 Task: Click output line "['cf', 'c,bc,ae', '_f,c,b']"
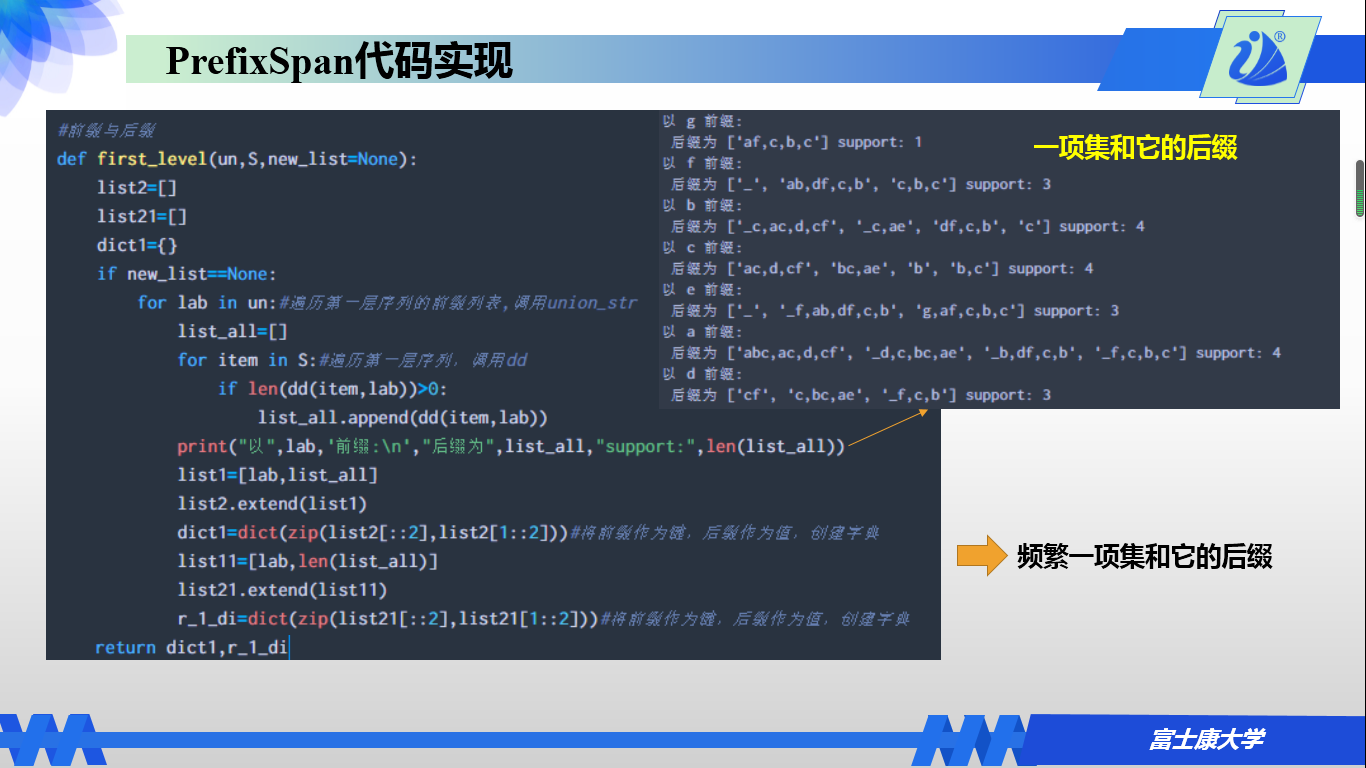tap(861, 395)
